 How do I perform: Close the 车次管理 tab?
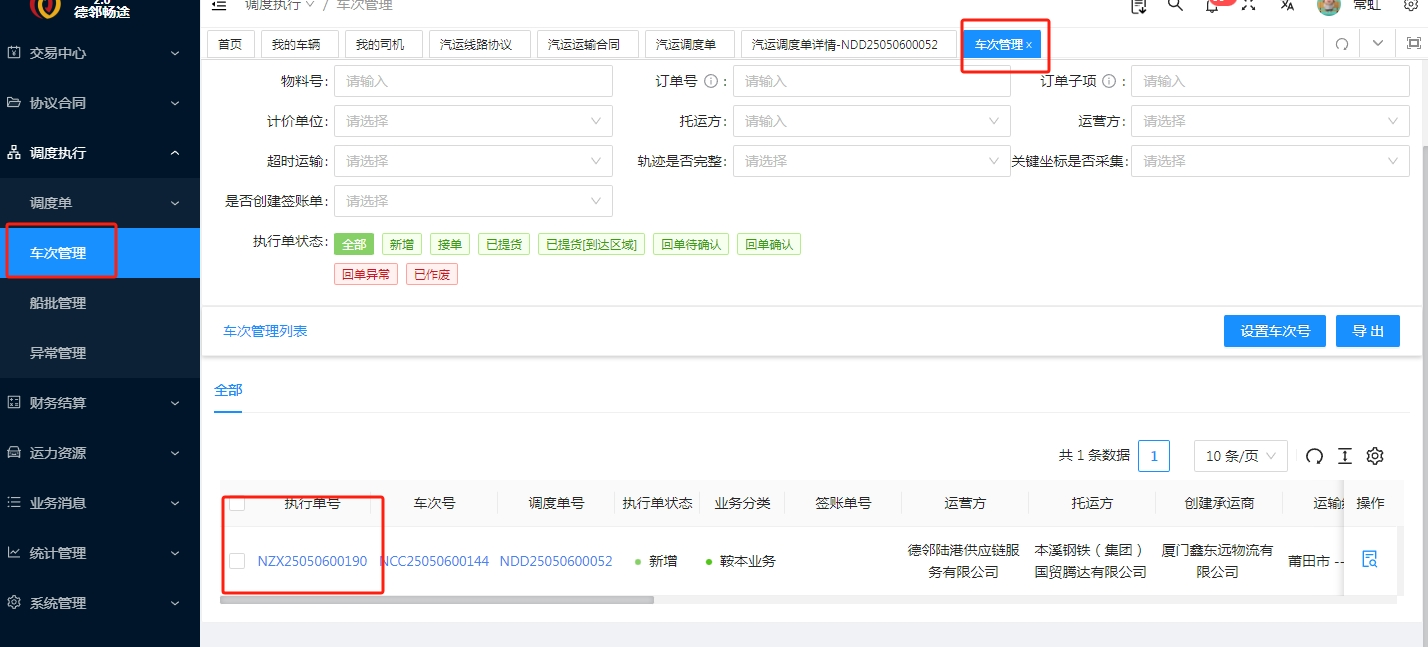click(x=1029, y=45)
